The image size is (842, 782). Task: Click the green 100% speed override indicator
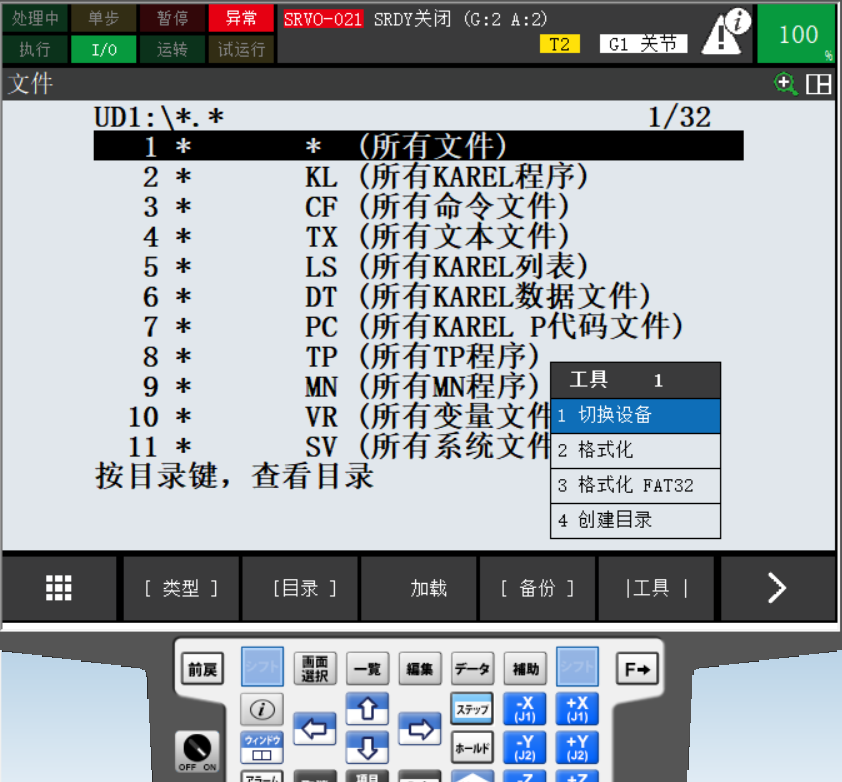pyautogui.click(x=796, y=34)
